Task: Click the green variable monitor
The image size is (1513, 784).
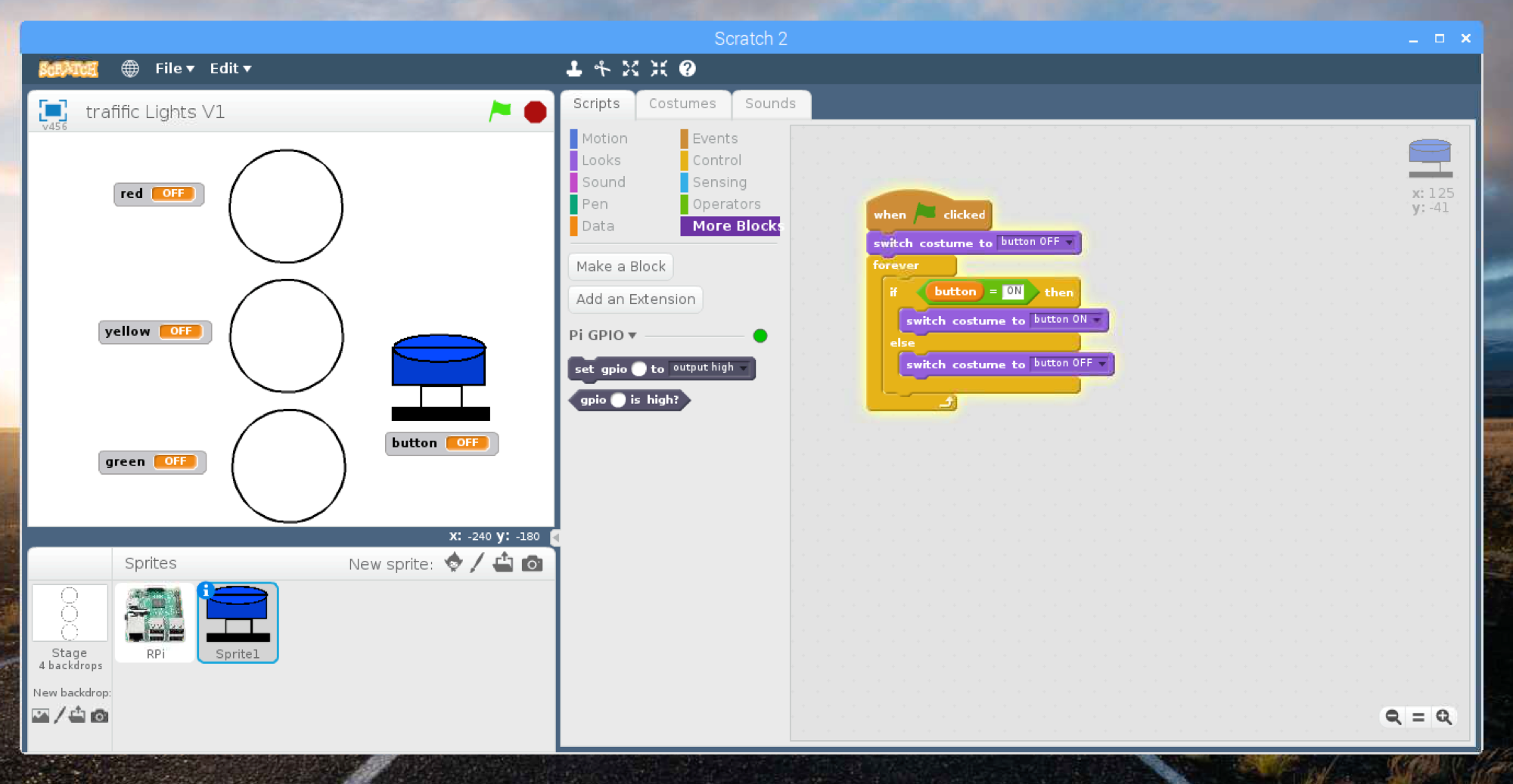Action: click(152, 461)
